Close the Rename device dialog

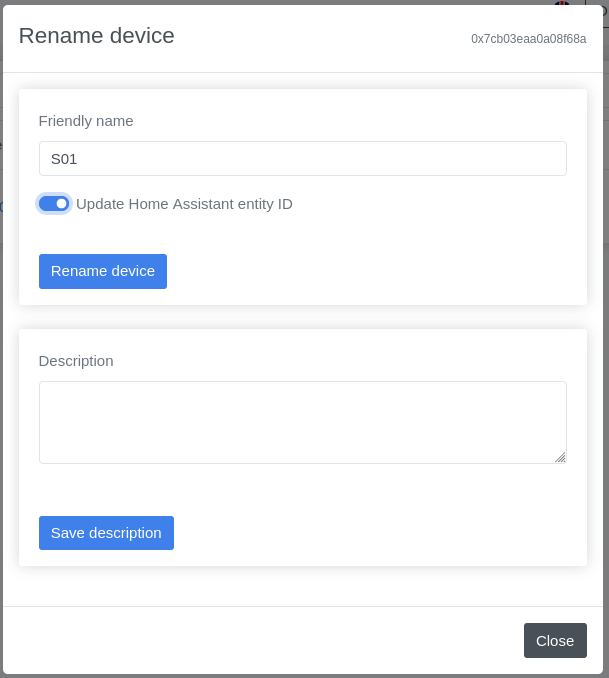click(x=555, y=640)
